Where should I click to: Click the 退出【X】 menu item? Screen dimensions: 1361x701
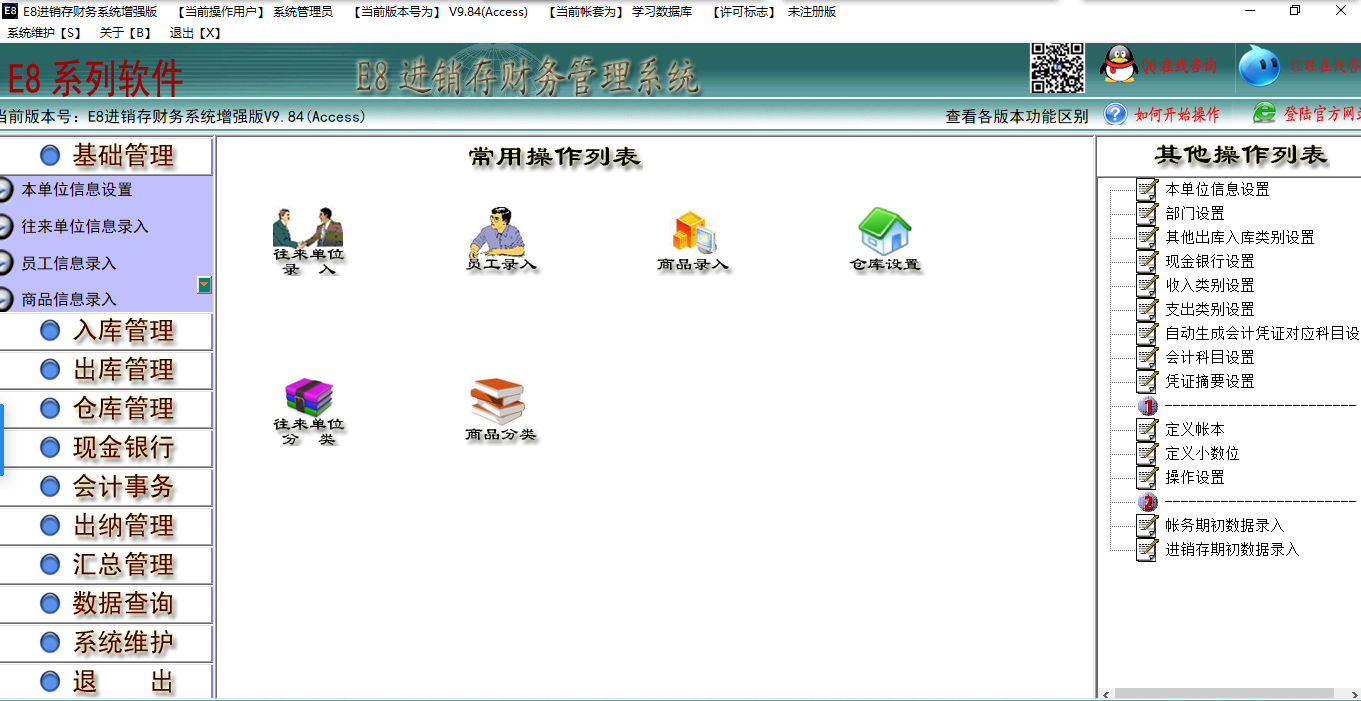coord(195,33)
